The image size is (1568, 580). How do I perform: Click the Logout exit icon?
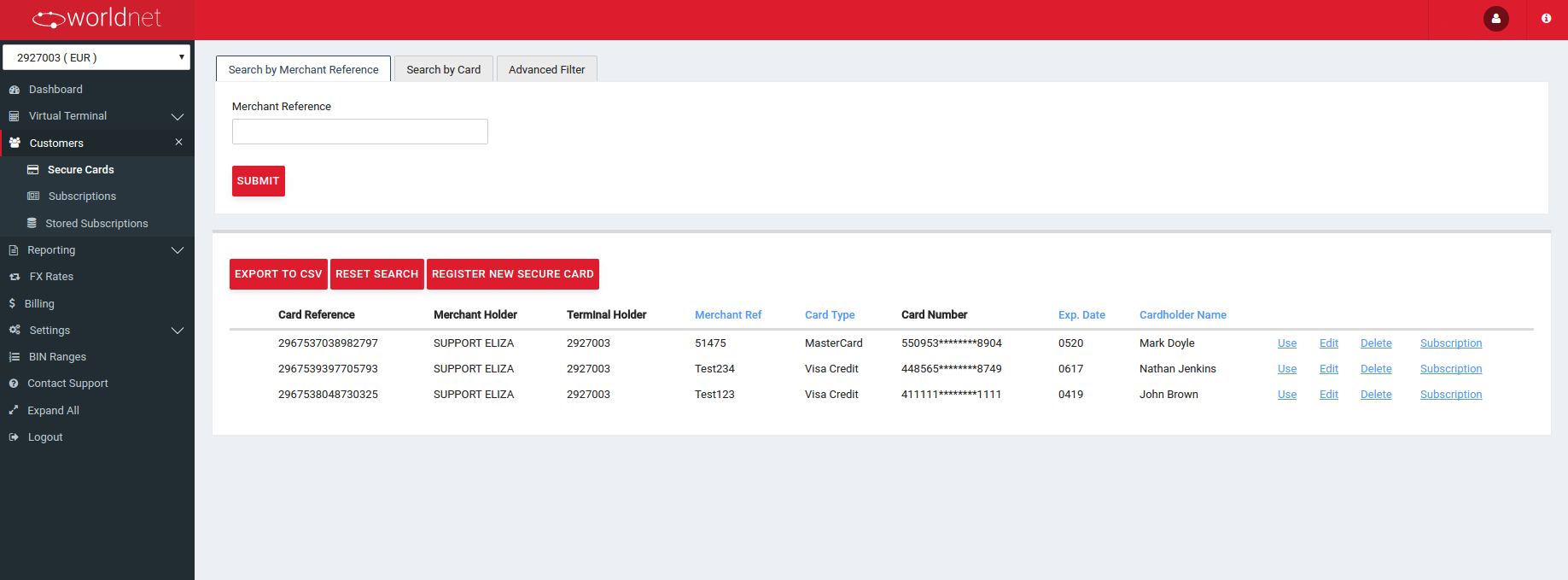coord(14,437)
